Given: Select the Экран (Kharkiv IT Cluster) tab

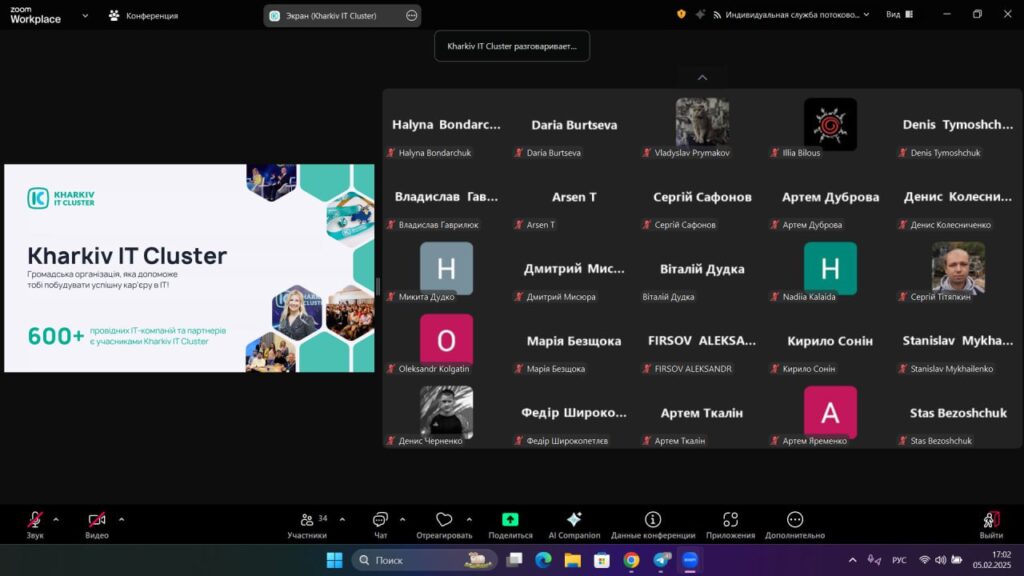Looking at the screenshot, I should coord(342,16).
